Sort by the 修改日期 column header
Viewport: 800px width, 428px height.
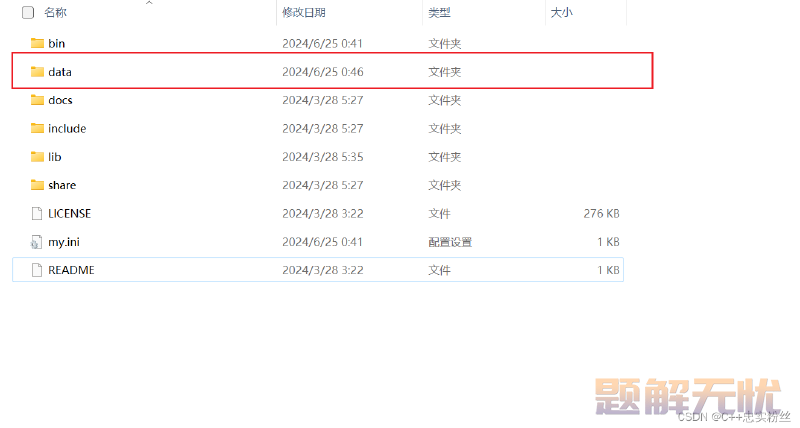pos(304,13)
